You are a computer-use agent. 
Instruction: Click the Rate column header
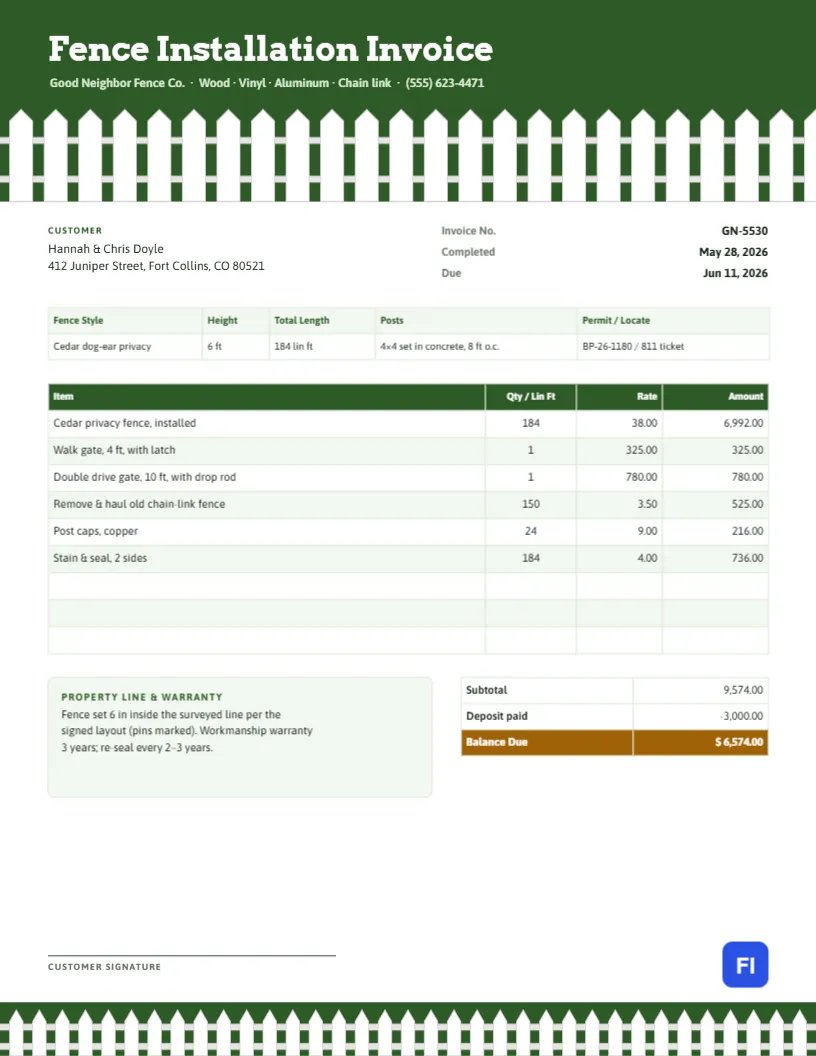[619, 397]
